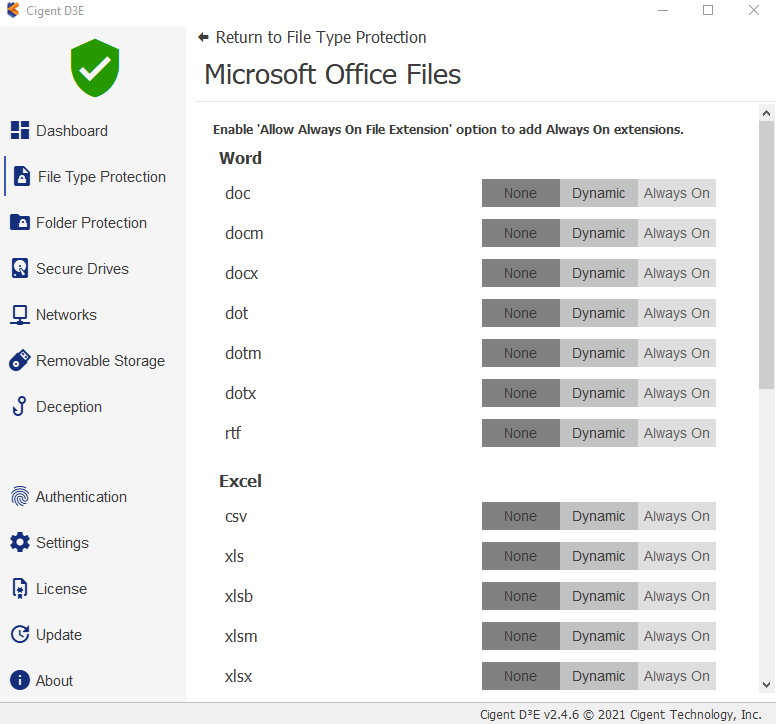Viewport: 776px width, 724px height.
Task: Set doc protection to Dynamic
Action: (599, 193)
